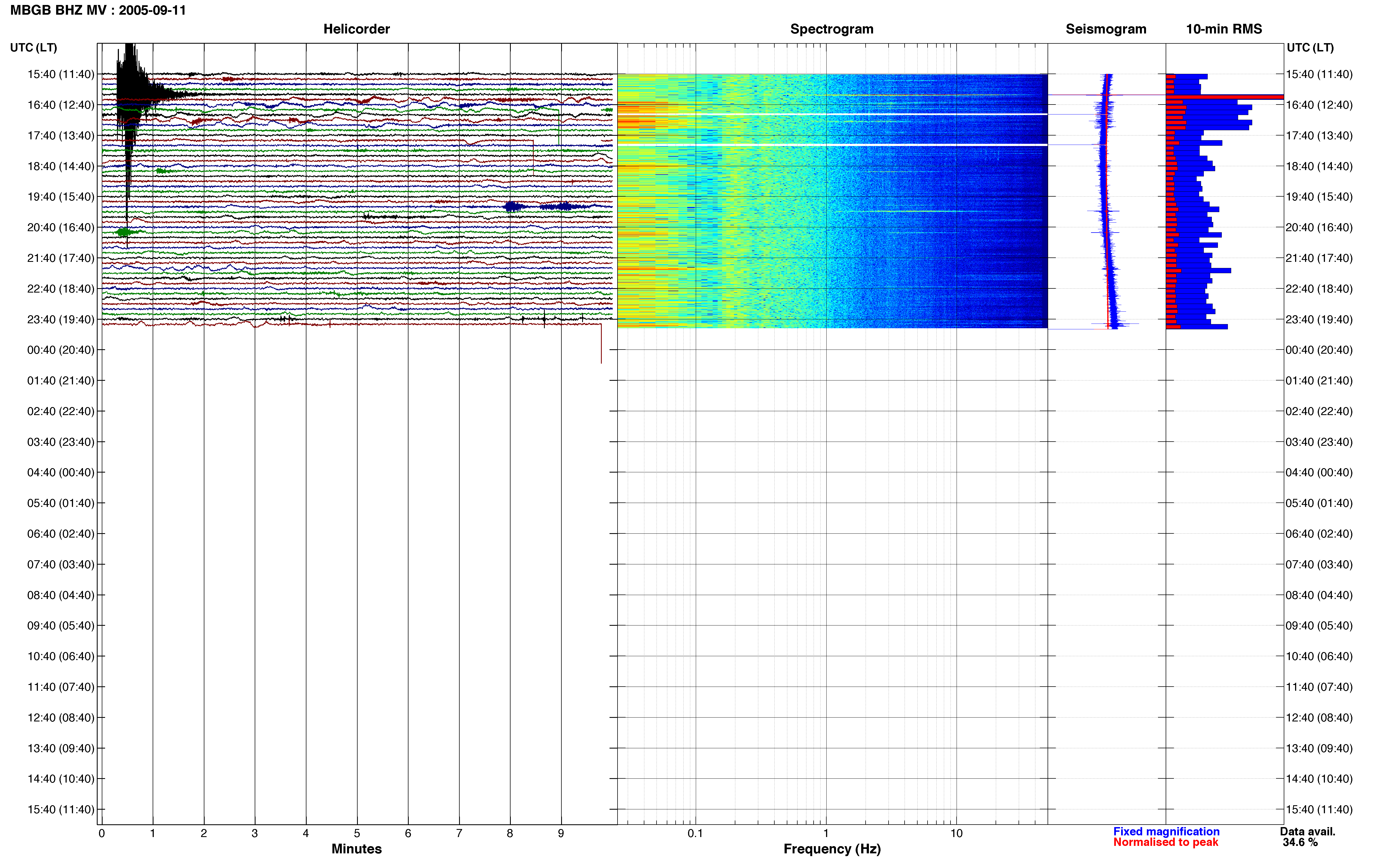The width and height of the screenshot is (1388, 868).
Task: Click left time label '06:40 (02:40)'
Action: (61, 534)
